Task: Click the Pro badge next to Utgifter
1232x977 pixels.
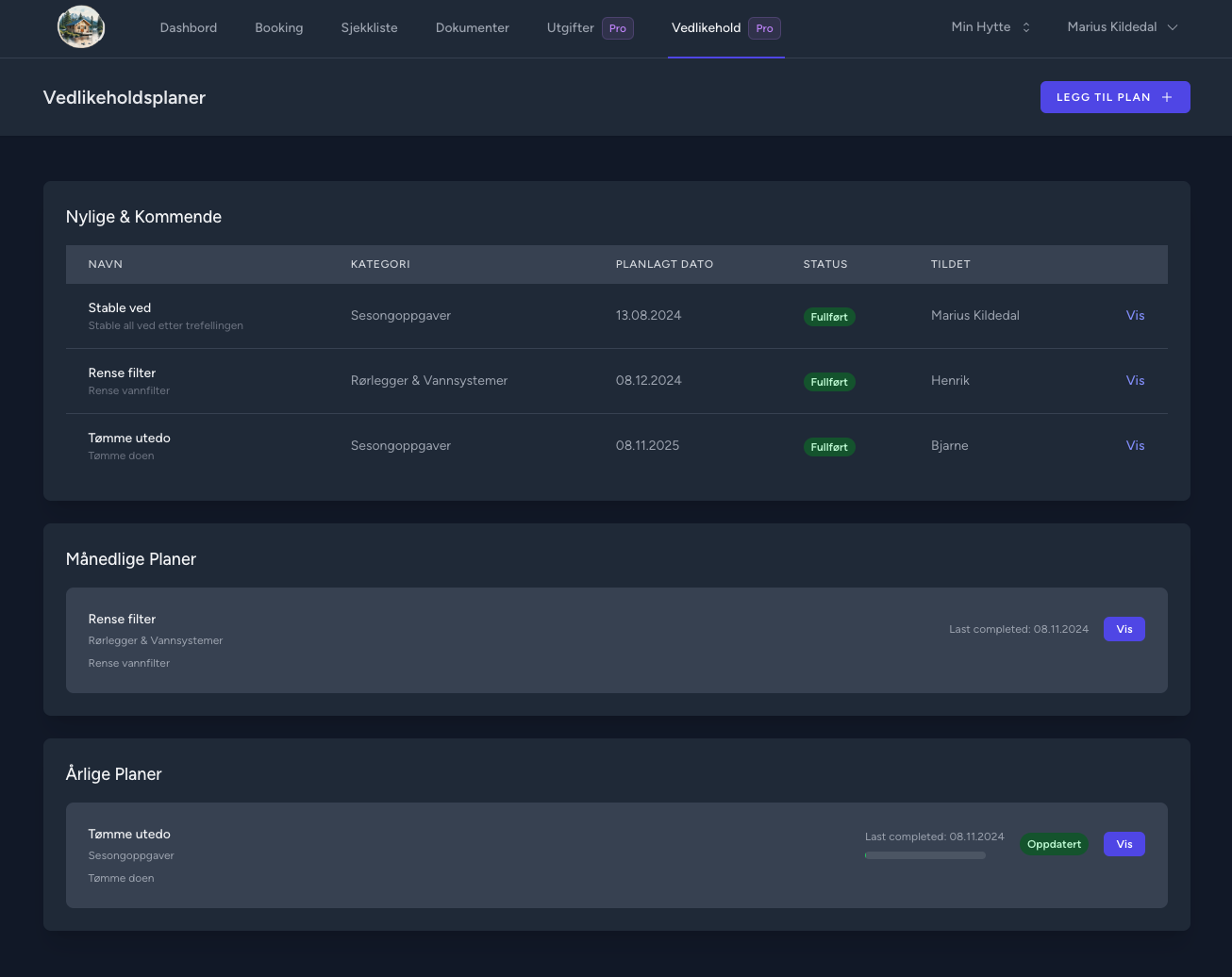Action: [x=618, y=28]
